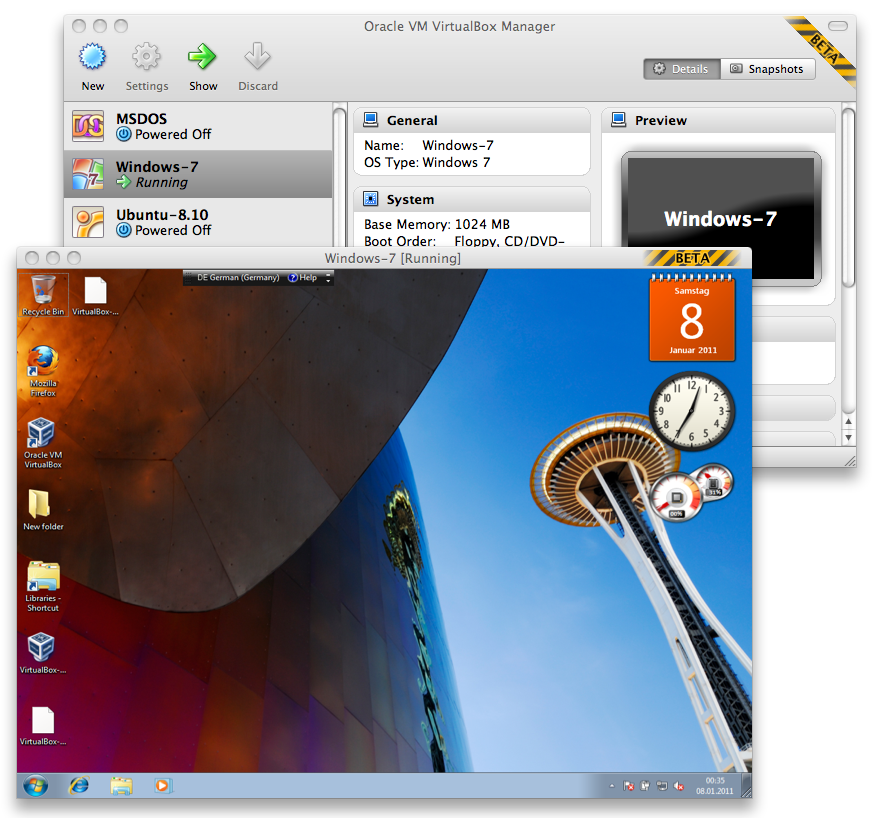Click the Manager window toolbar toggle pill
This screenshot has width=872, height=818.
[838, 26]
